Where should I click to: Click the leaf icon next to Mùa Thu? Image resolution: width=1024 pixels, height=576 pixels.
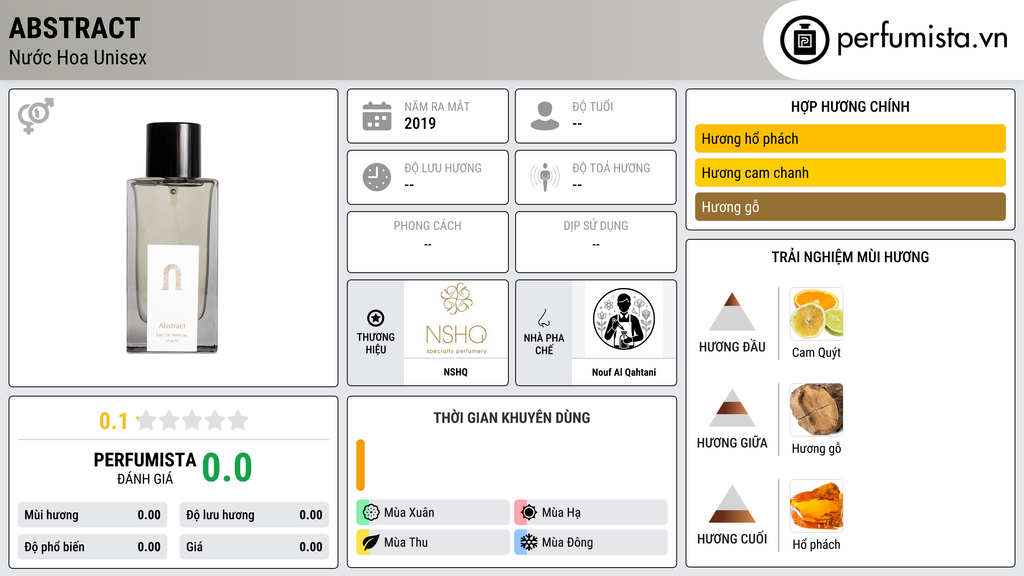click(x=371, y=542)
